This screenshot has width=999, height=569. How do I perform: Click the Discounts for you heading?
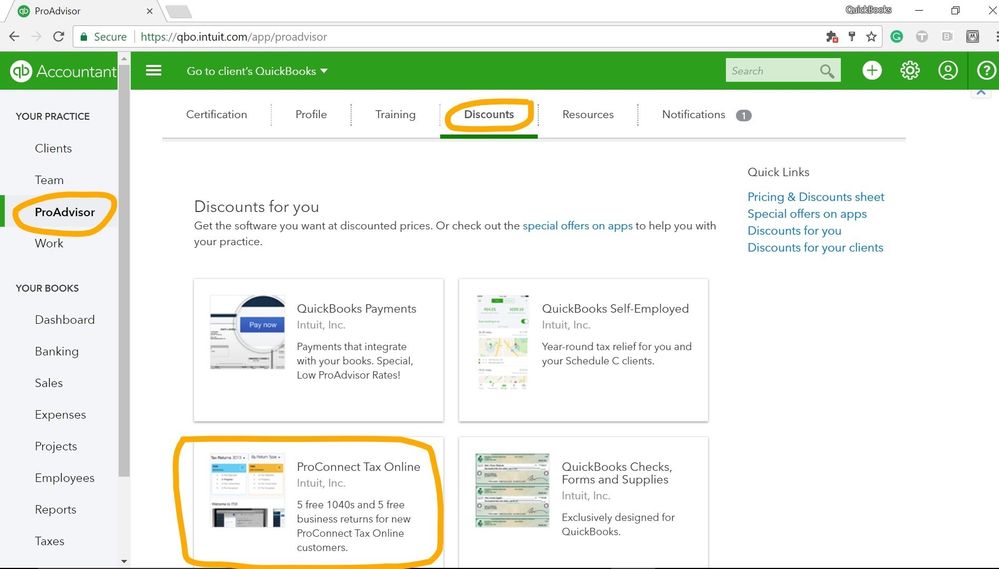(256, 206)
